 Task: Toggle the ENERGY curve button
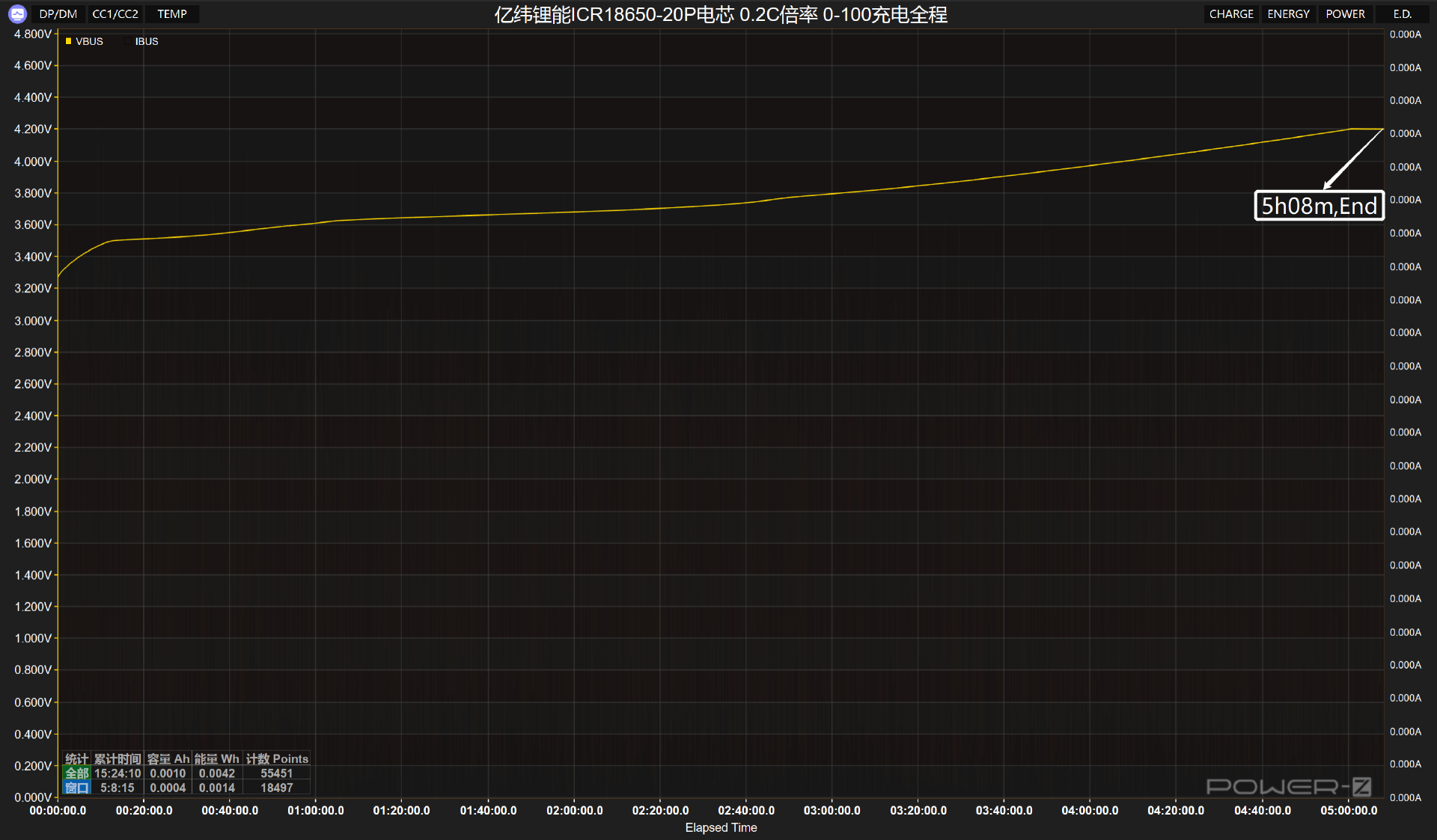(1288, 13)
